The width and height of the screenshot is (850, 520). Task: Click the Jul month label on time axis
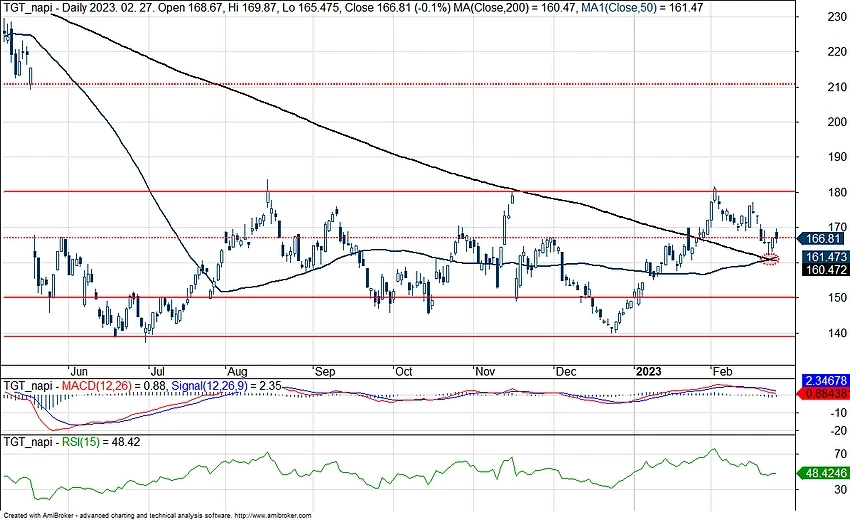157,371
